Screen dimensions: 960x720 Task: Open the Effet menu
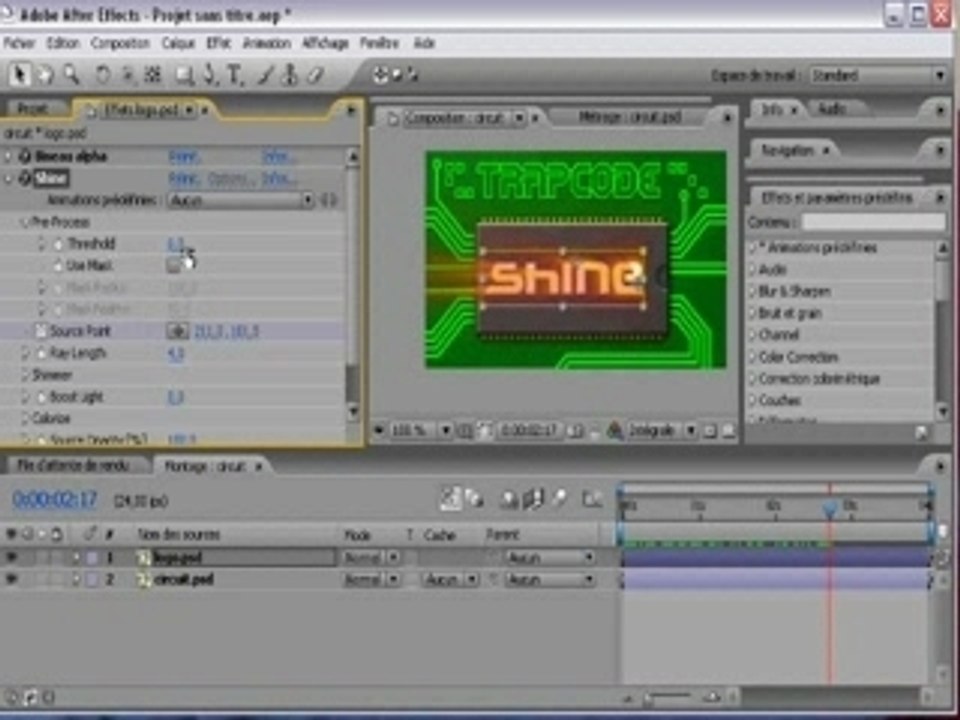pyautogui.click(x=219, y=43)
